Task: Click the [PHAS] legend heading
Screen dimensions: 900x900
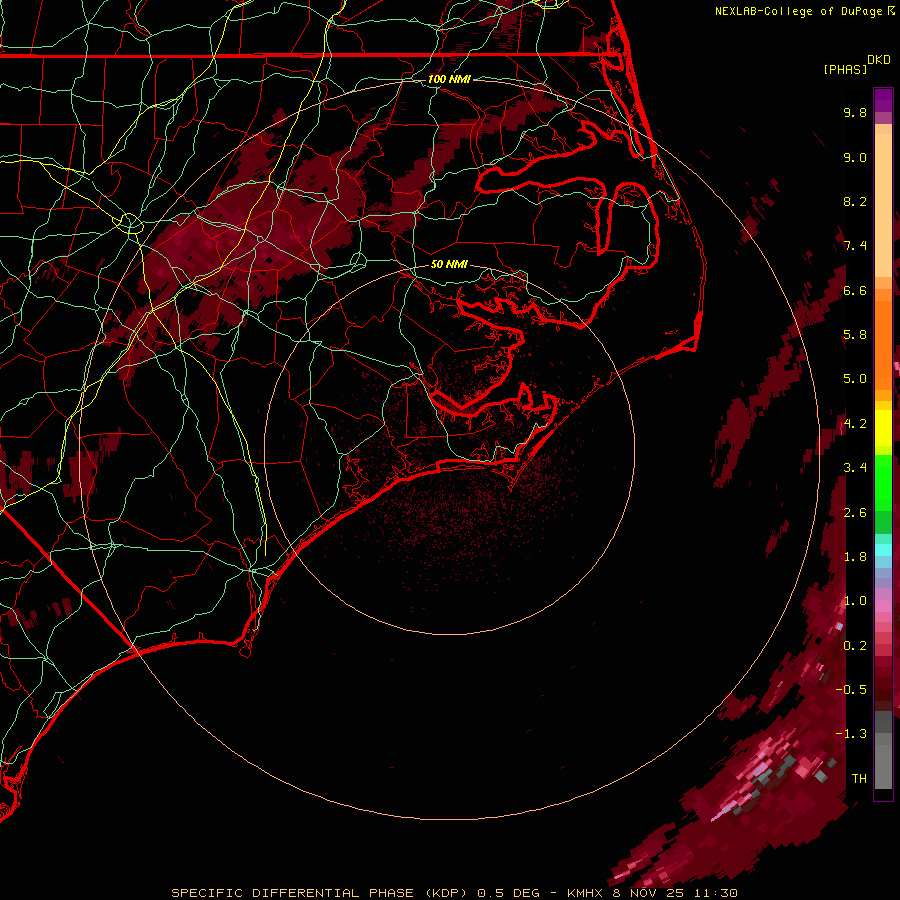Action: coord(845,70)
